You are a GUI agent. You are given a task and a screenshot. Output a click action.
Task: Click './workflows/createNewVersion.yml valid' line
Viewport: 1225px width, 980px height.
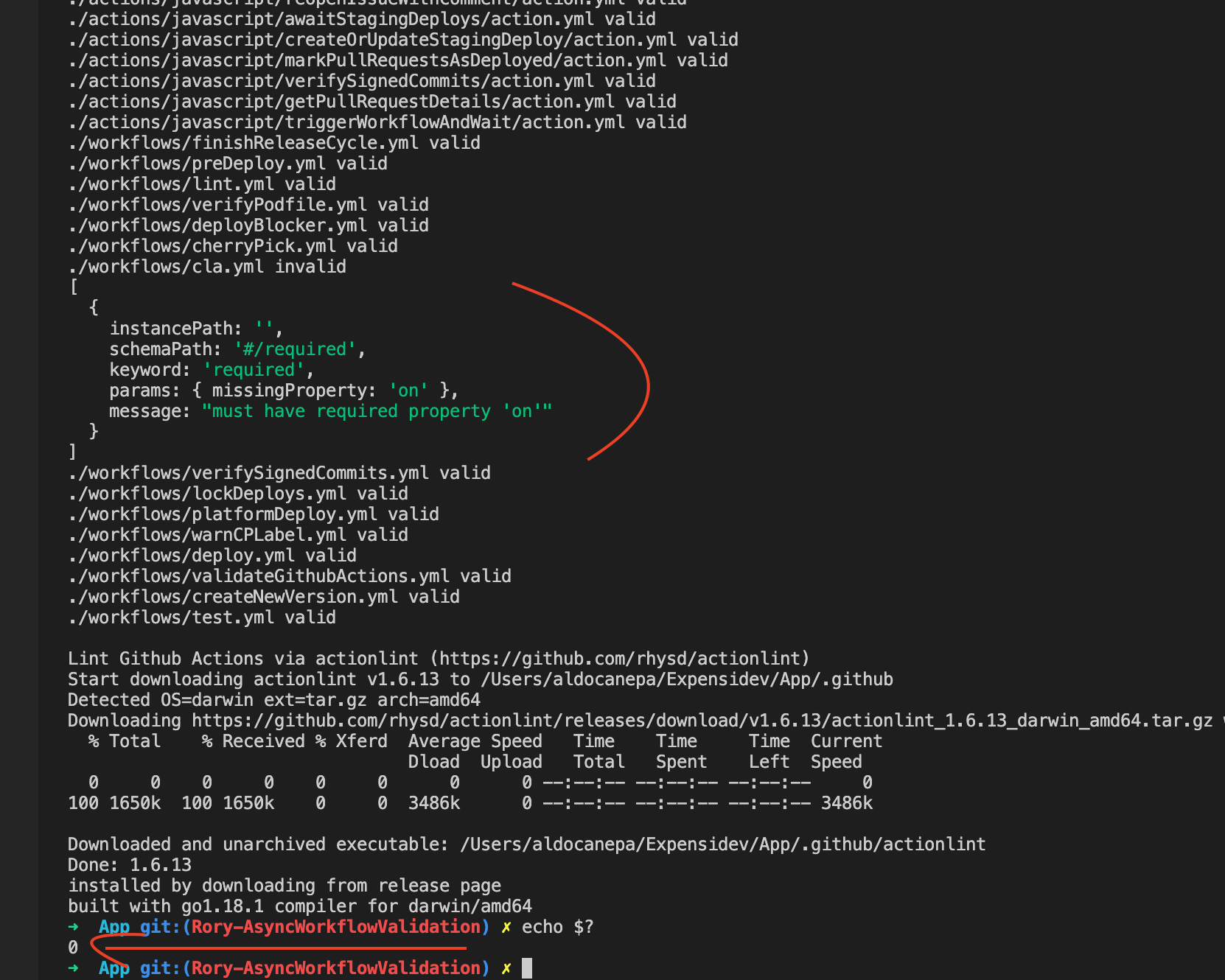click(264, 597)
